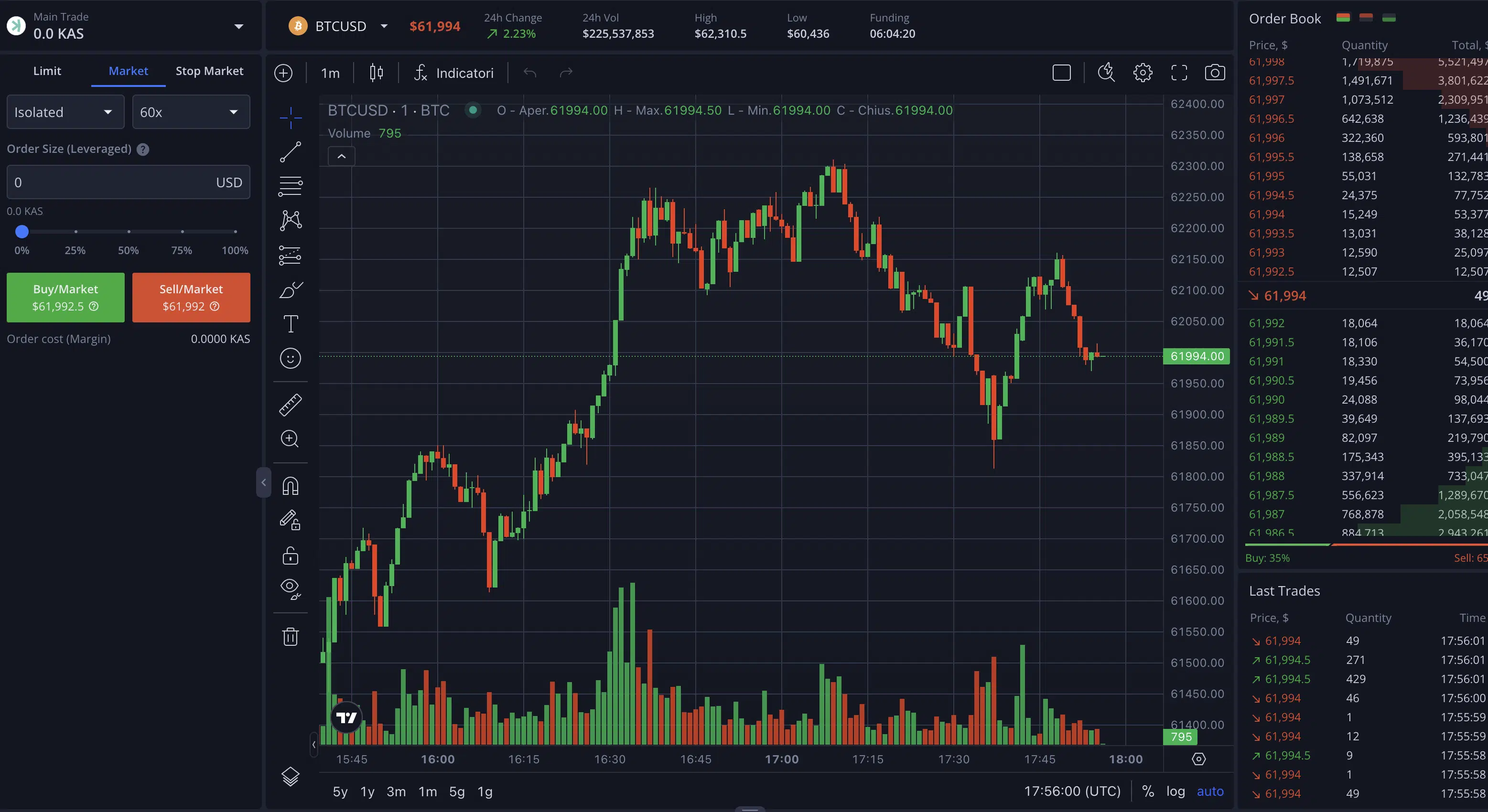This screenshot has height=812, width=1488.
Task: Open the candlestick chart style selector
Action: [x=376, y=73]
